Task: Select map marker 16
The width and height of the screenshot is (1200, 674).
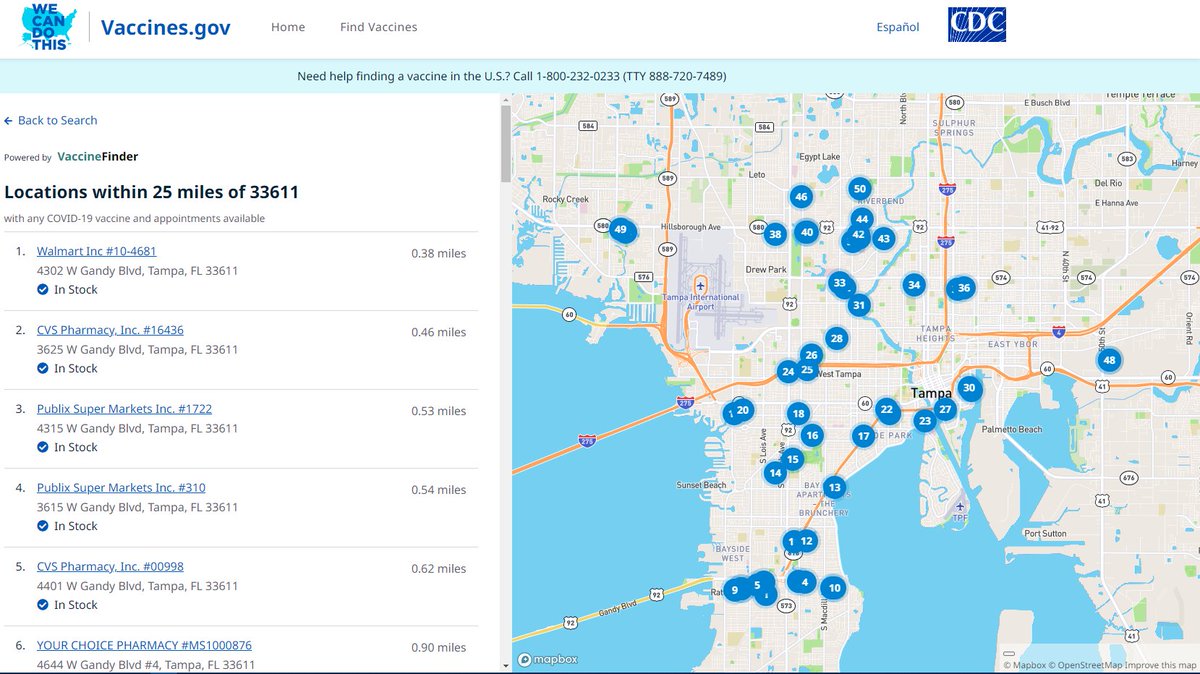Action: point(812,435)
